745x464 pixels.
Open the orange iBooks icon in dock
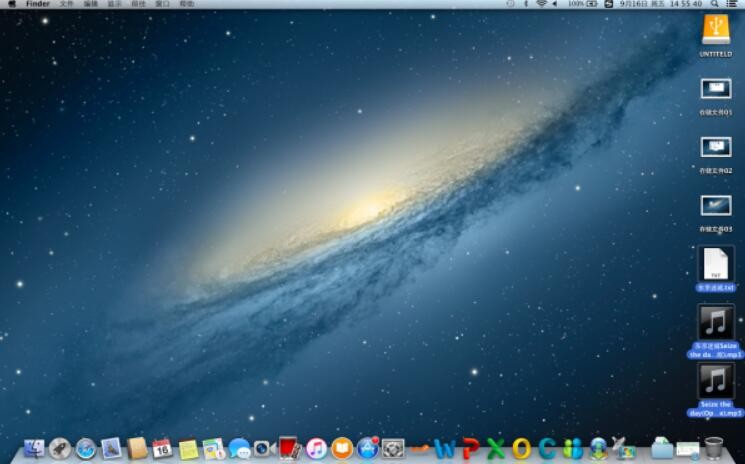pos(343,448)
